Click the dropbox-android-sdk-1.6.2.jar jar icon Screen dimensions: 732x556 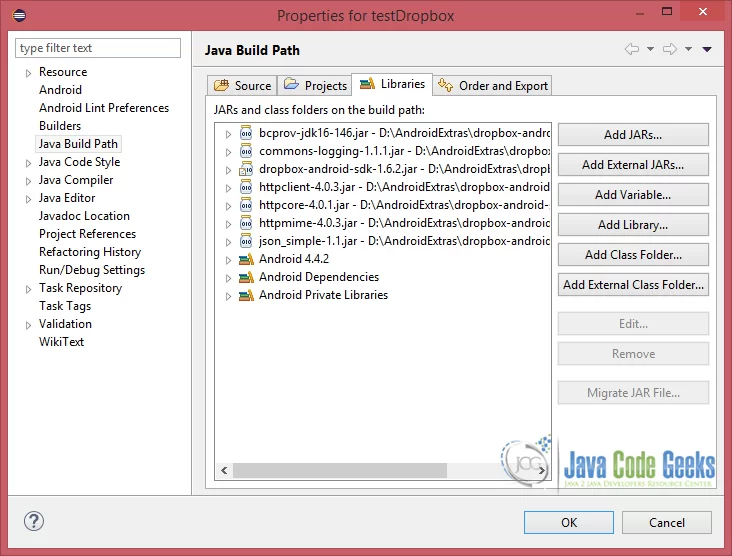point(246,169)
